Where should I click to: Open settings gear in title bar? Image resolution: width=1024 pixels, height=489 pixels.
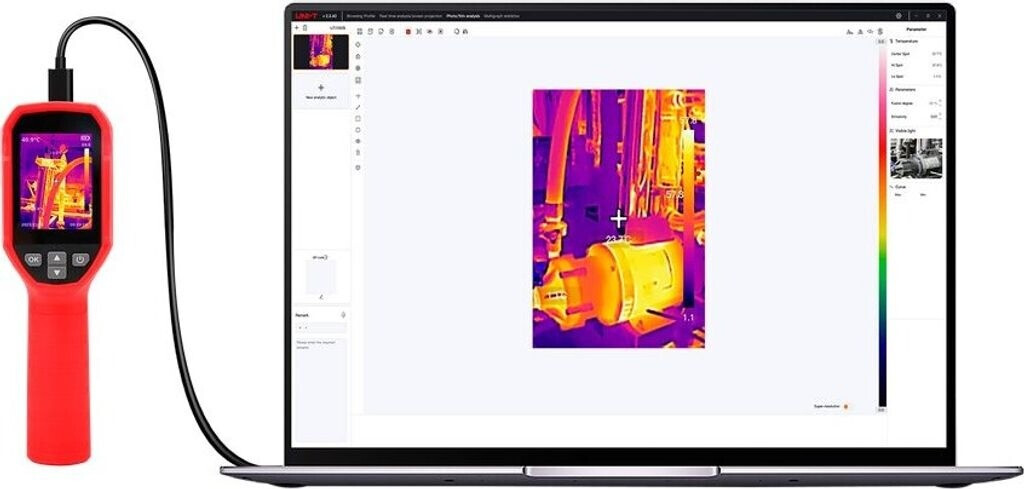[x=899, y=16]
